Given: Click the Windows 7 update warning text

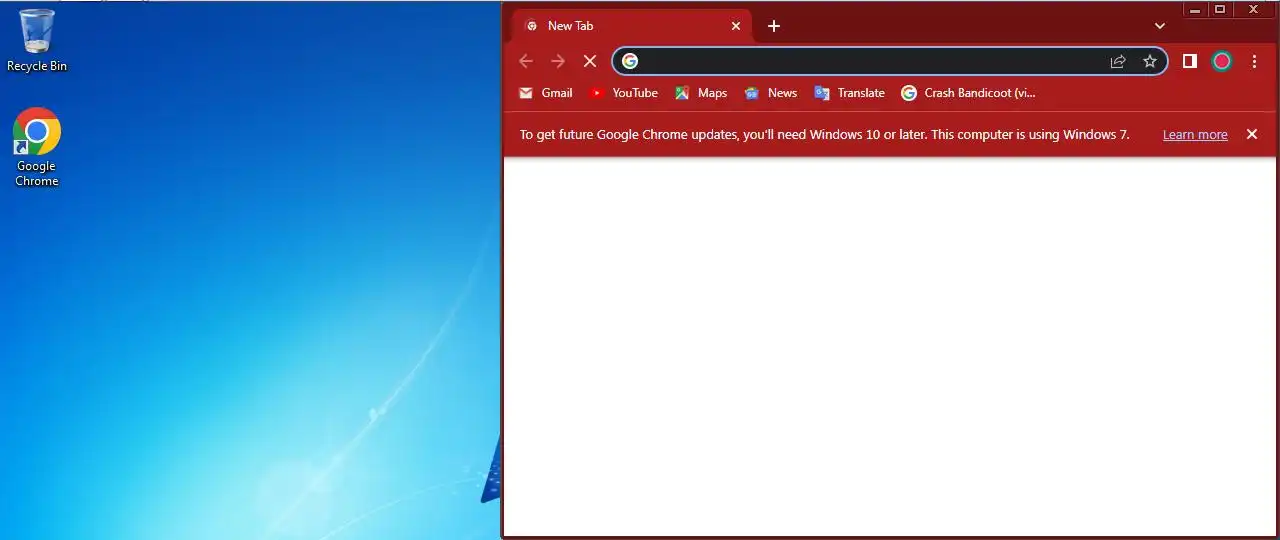Looking at the screenshot, I should click(x=824, y=134).
